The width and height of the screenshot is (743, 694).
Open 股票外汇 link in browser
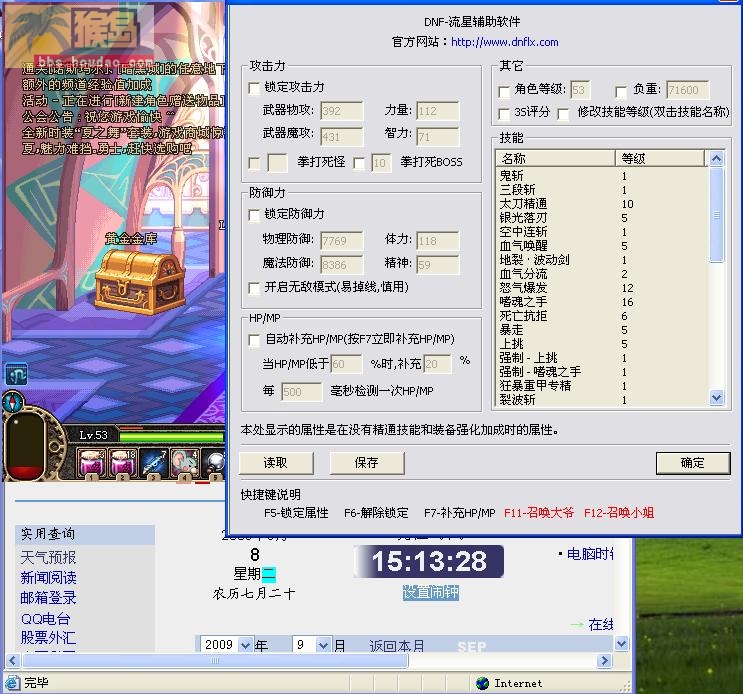(x=48, y=638)
